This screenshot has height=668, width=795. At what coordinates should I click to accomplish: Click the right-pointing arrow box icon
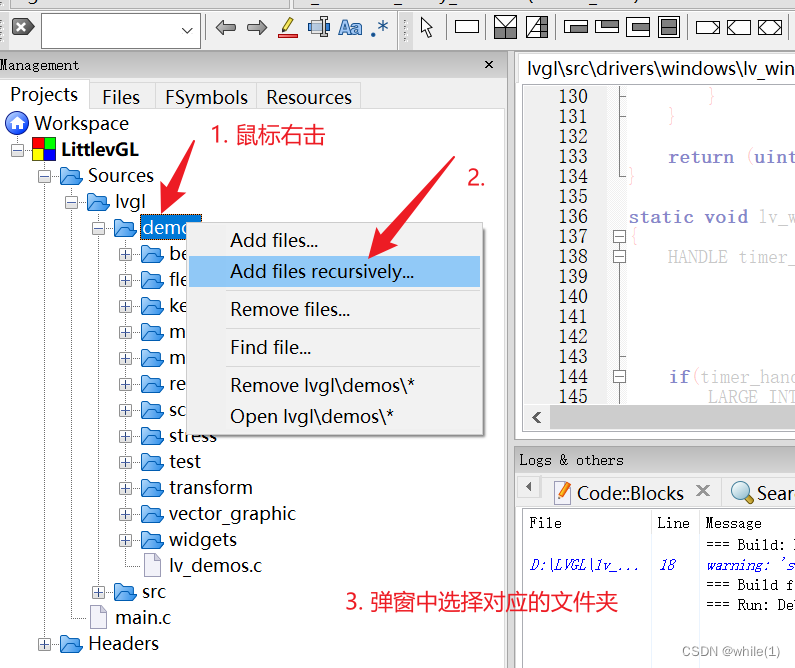708,27
